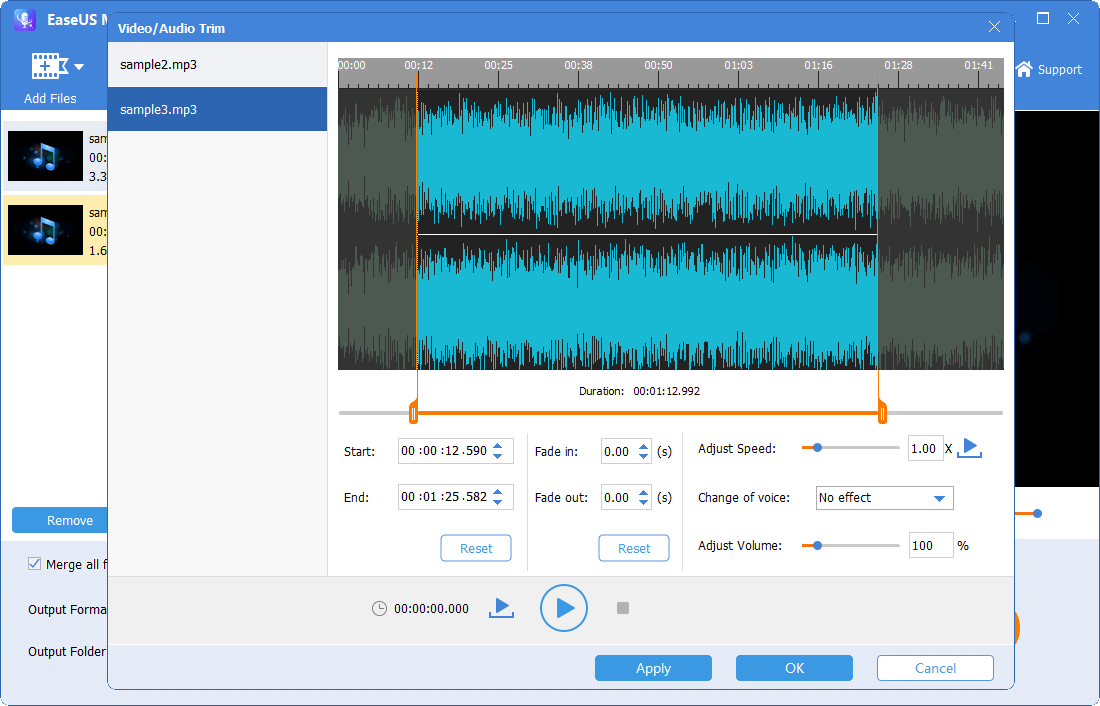Click the music thumbnail of the first file
Viewport: 1100px width, 706px height.
coord(45,155)
